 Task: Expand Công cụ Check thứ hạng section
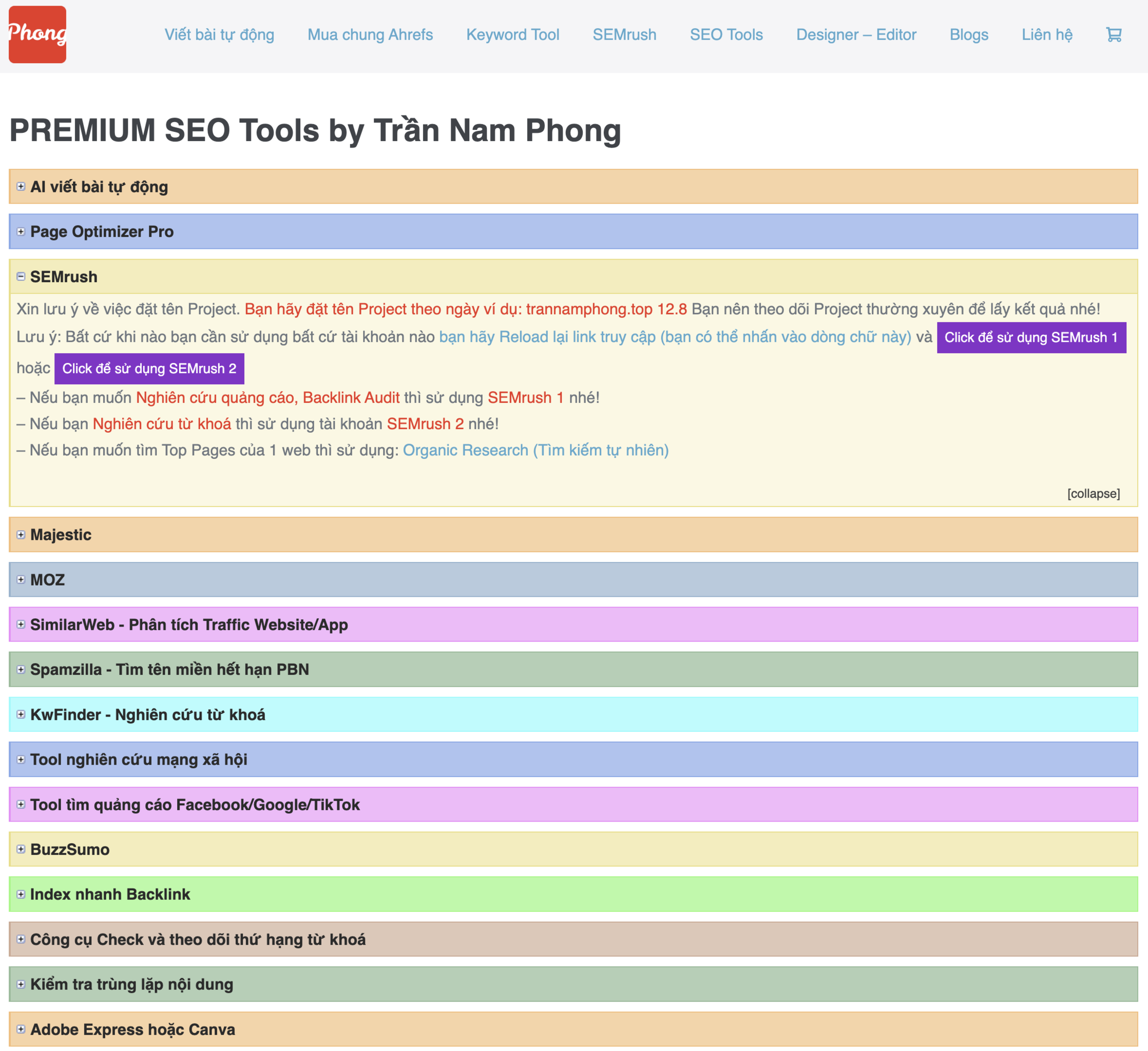click(573, 940)
